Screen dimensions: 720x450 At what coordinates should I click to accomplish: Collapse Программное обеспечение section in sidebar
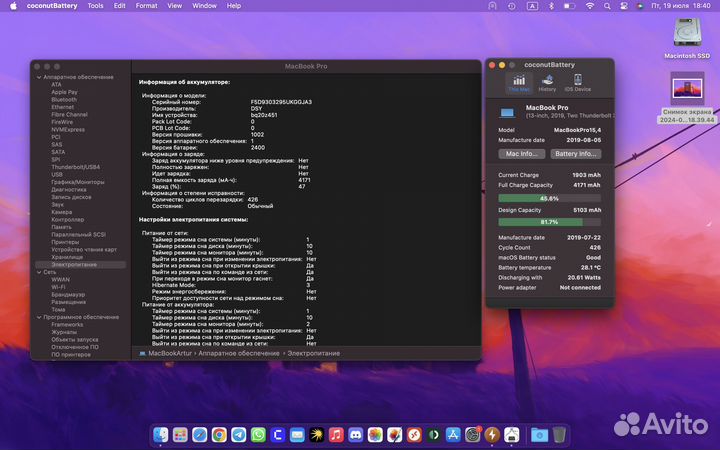click(39, 317)
